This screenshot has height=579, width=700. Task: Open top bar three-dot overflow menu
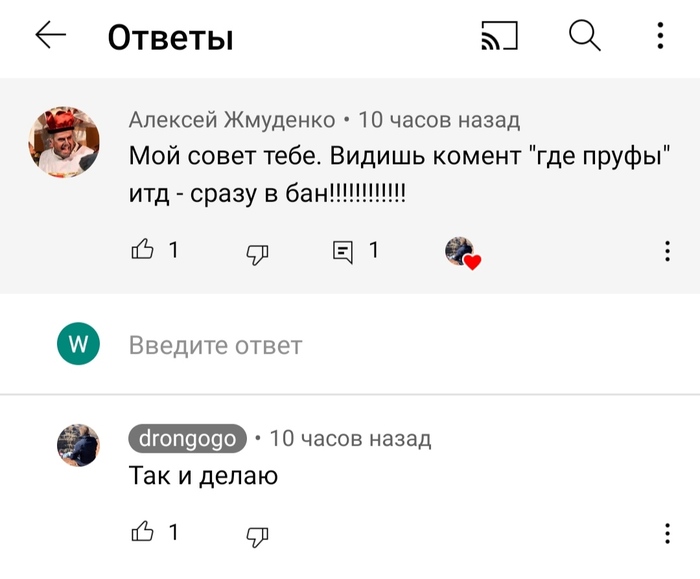pyautogui.click(x=660, y=37)
